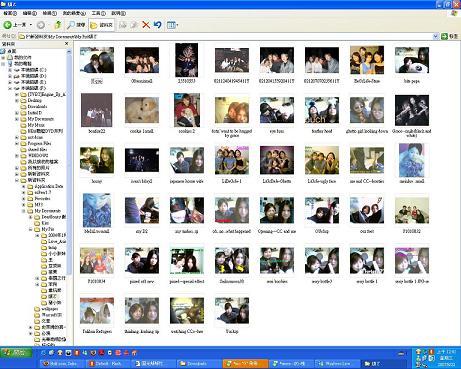Switch to the Downloads taskbar window button
Viewport: 461px width, 369px height.
click(x=198, y=363)
